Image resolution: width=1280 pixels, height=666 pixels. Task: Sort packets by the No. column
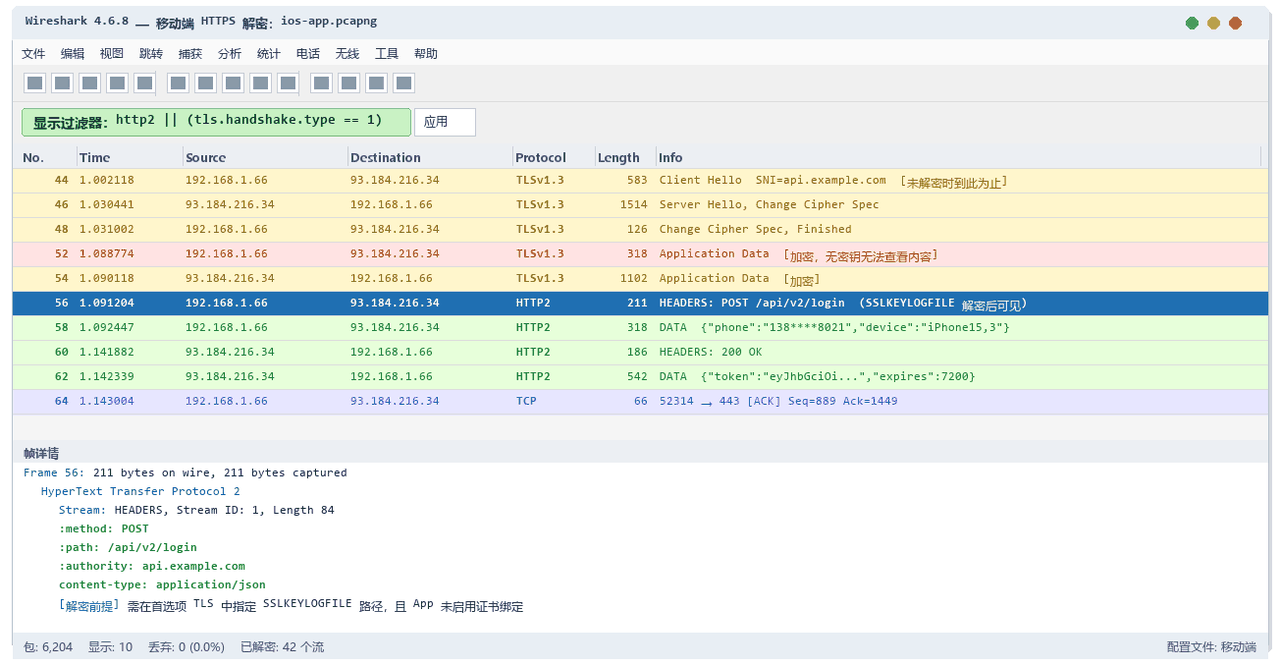[x=33, y=157]
